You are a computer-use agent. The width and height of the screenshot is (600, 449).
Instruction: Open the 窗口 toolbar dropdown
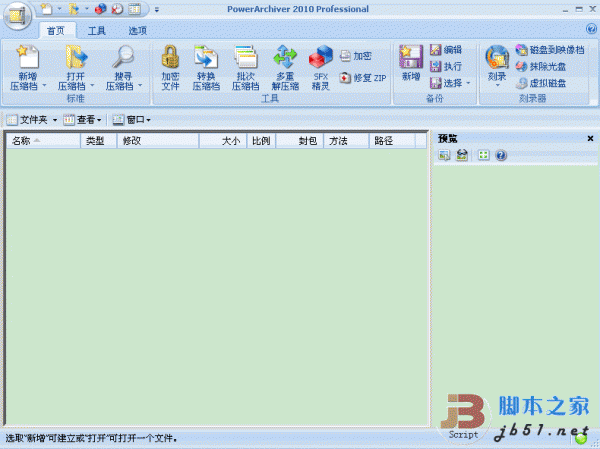(132, 120)
